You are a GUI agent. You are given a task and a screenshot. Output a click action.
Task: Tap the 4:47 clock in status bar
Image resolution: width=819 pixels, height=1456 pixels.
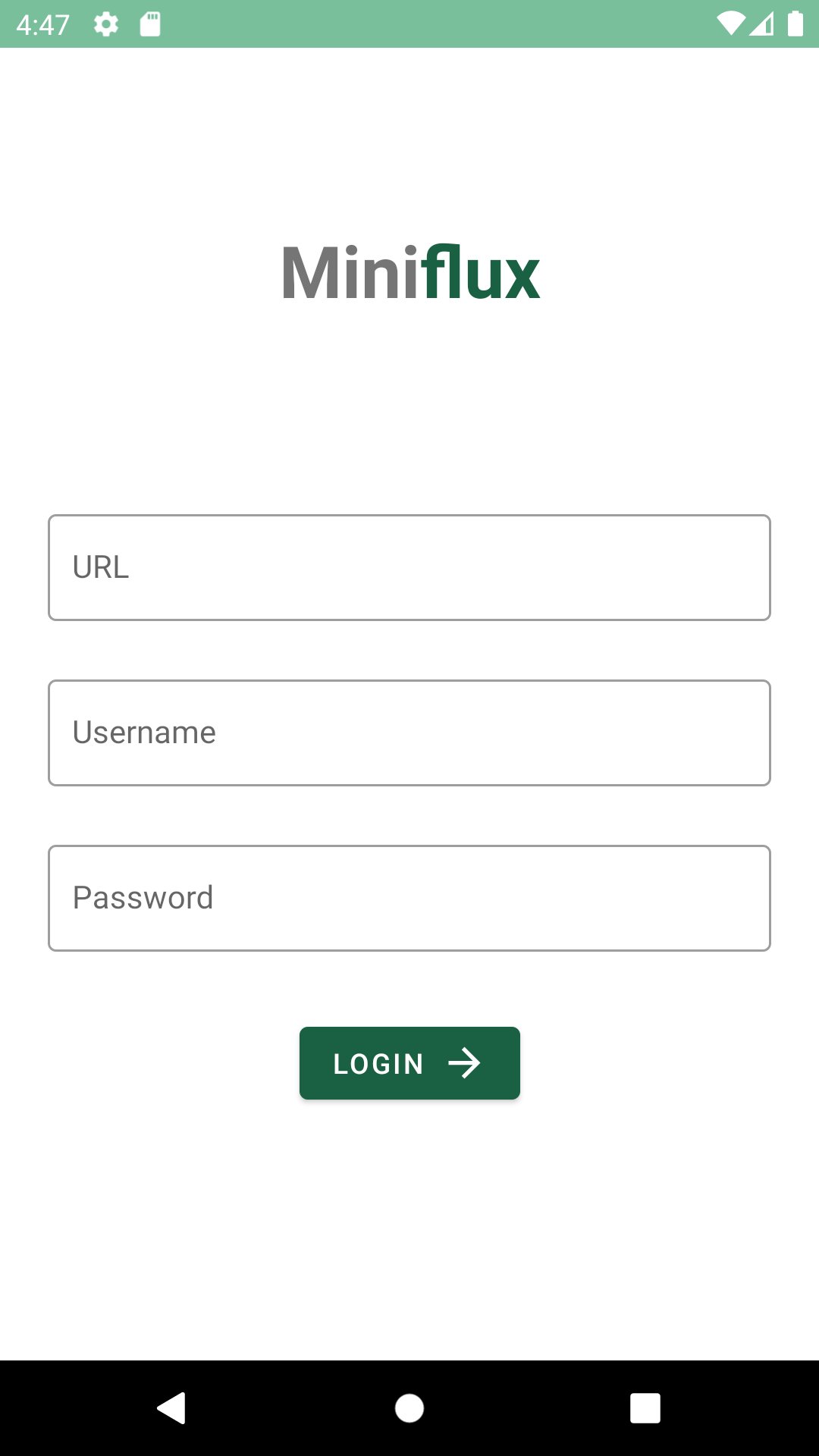42,25
